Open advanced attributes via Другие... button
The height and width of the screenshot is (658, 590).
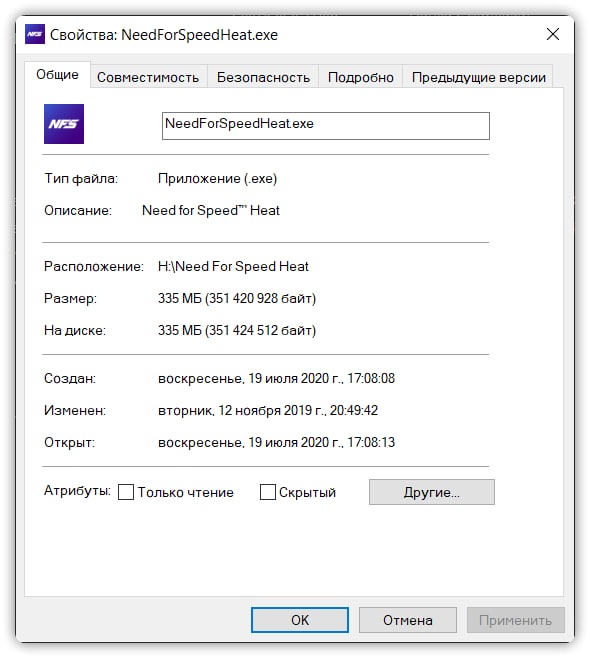tap(432, 492)
